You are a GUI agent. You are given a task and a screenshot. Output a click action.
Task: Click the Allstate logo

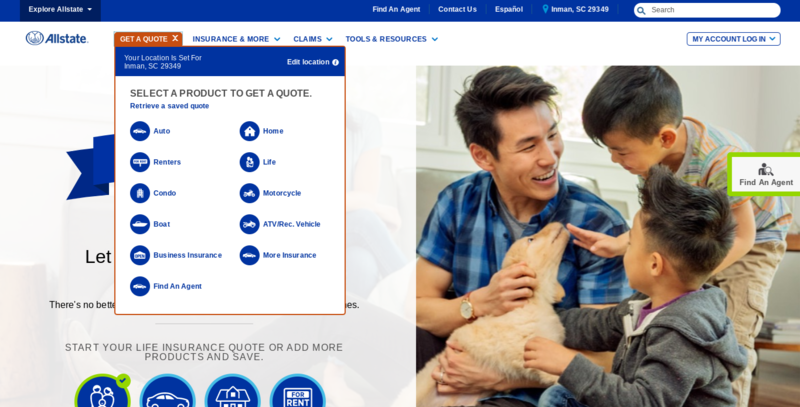point(57,38)
